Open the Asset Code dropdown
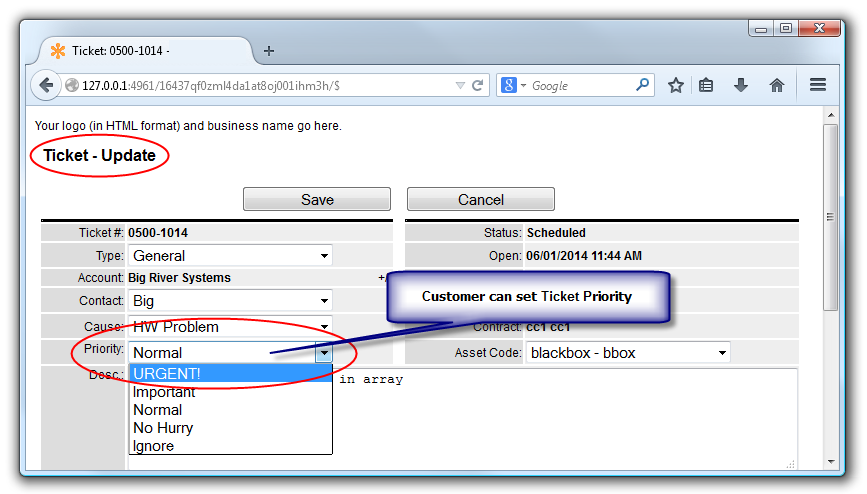The image size is (867, 494). click(628, 352)
